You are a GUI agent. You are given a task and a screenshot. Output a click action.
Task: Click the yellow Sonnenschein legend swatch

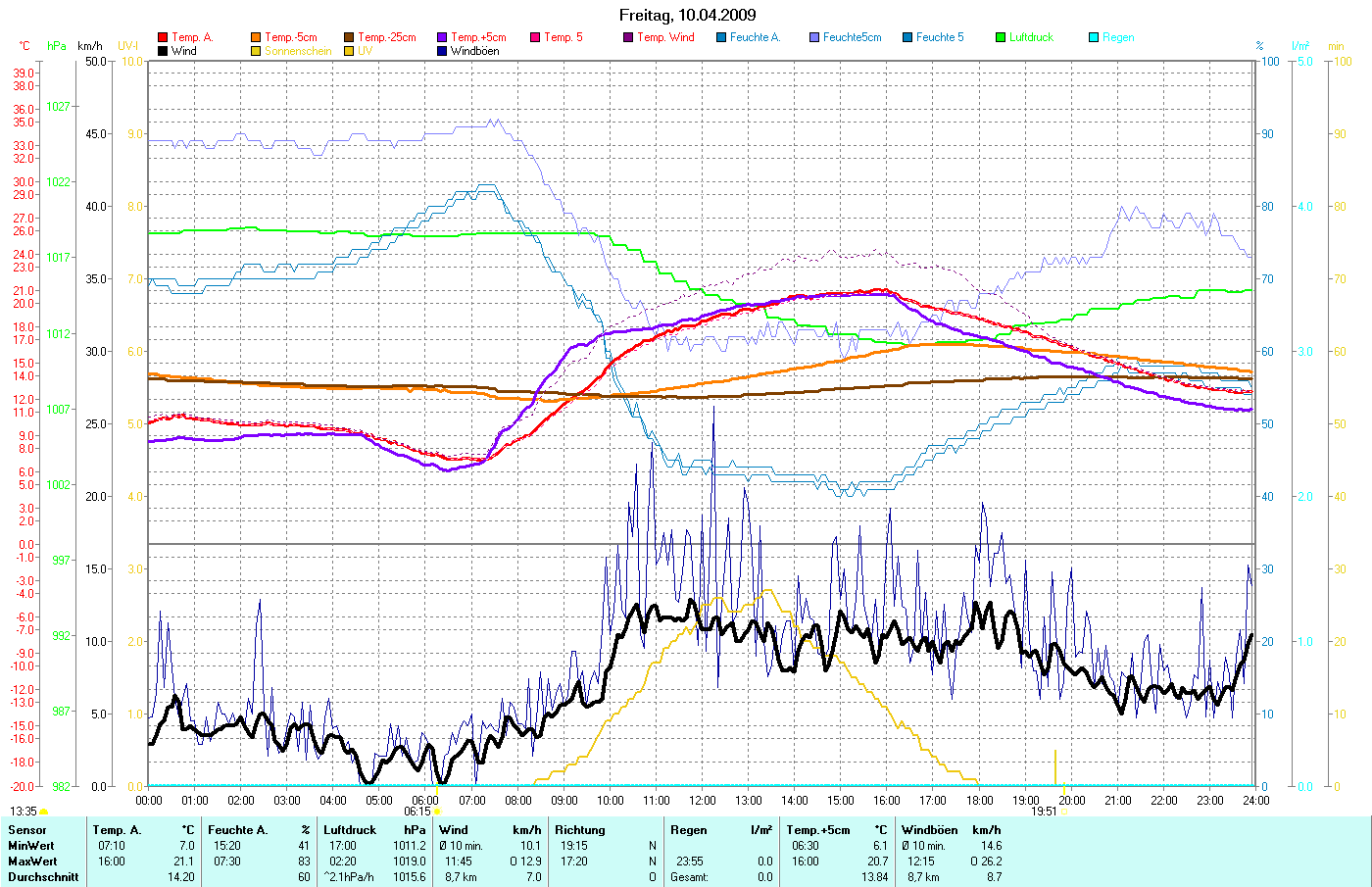[x=256, y=51]
